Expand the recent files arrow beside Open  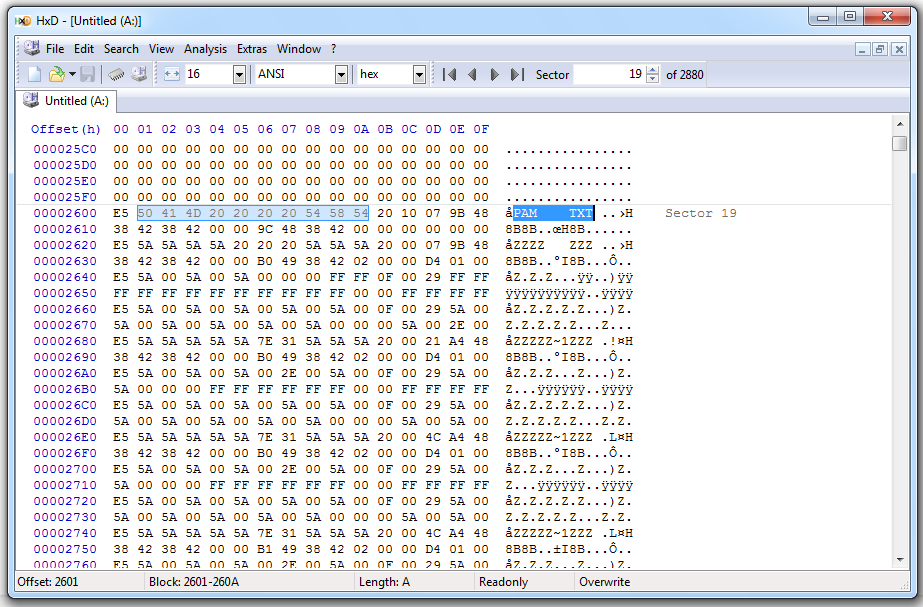point(72,74)
